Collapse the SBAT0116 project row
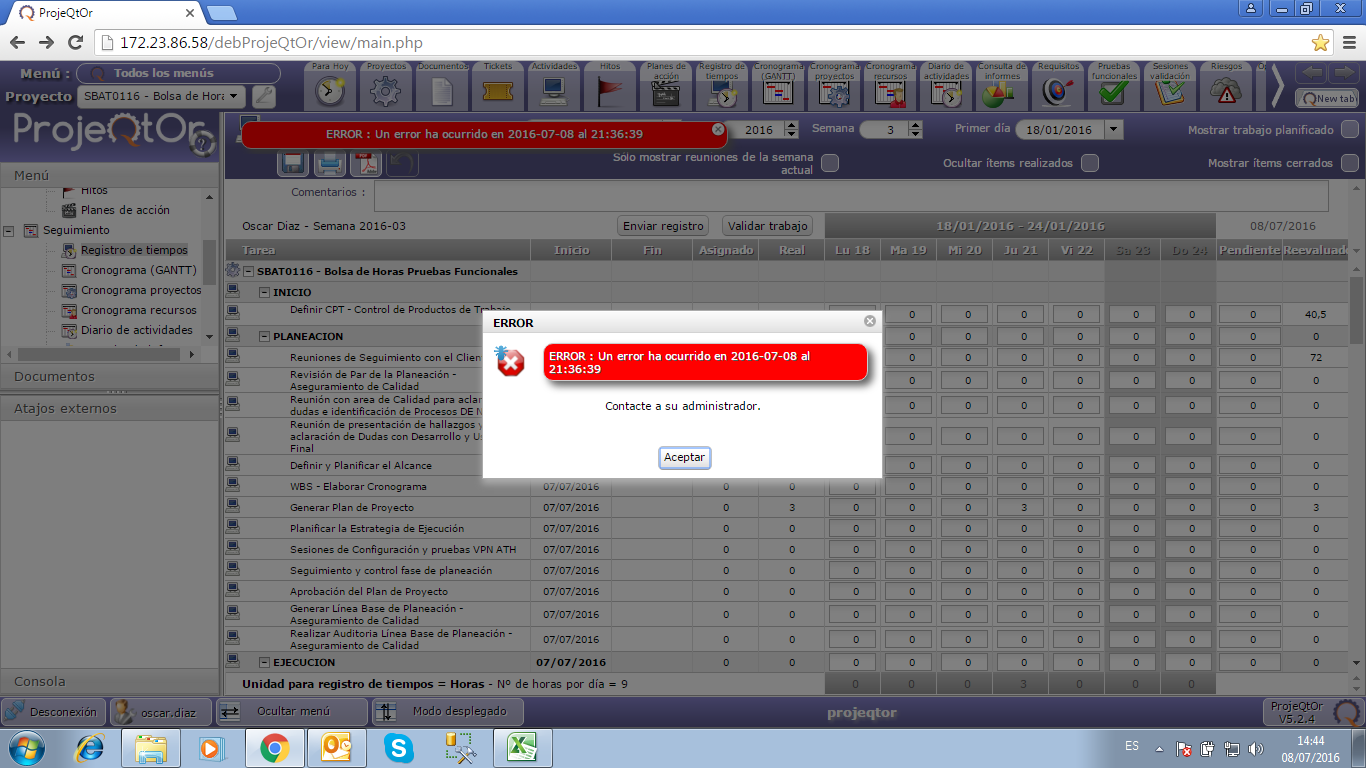 pos(247,271)
